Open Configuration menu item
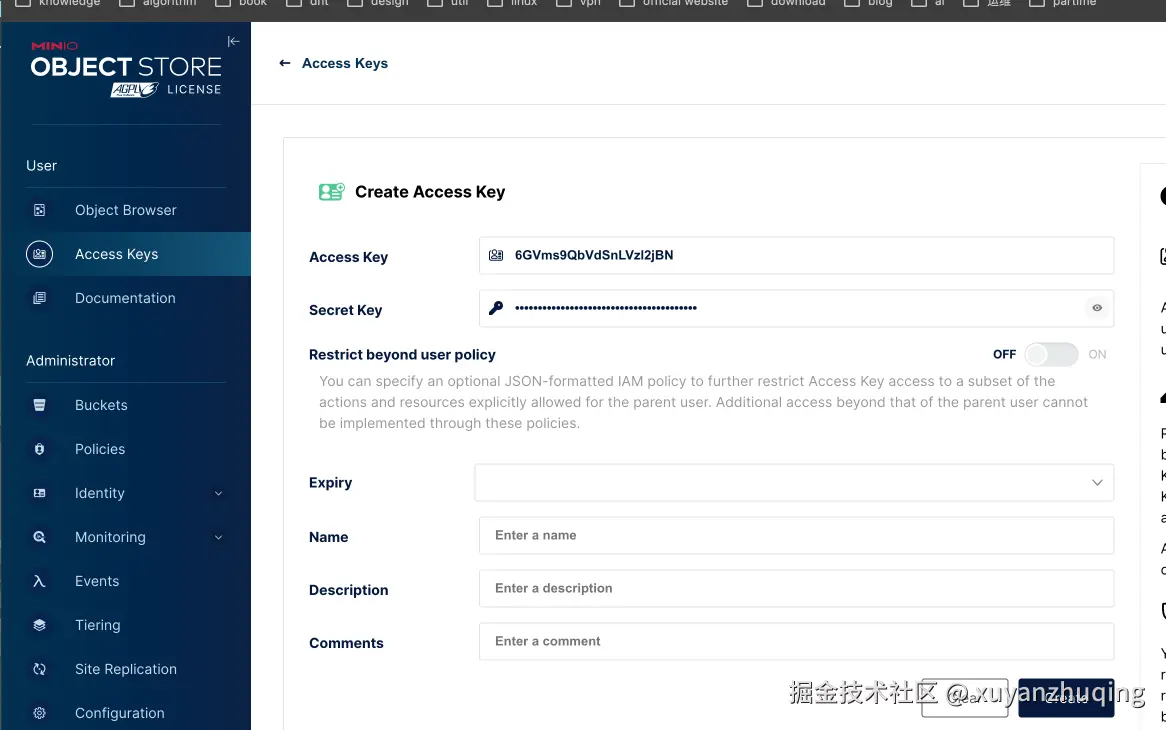Viewport: 1166px width, 730px height. [x=126, y=713]
